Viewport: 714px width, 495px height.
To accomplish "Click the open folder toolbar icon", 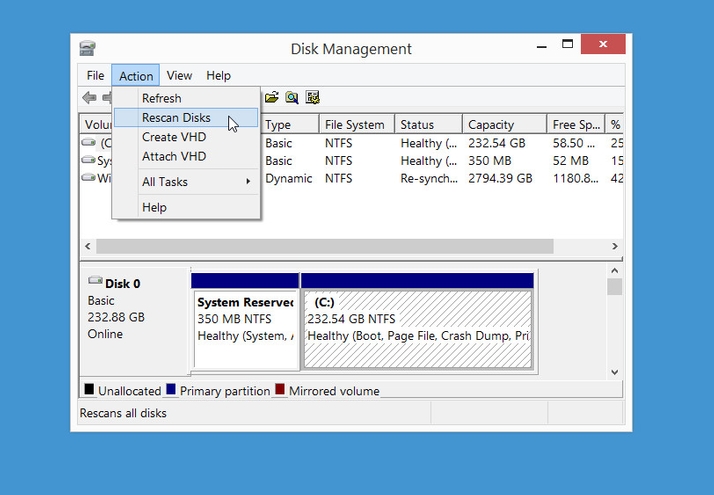I will [x=271, y=98].
